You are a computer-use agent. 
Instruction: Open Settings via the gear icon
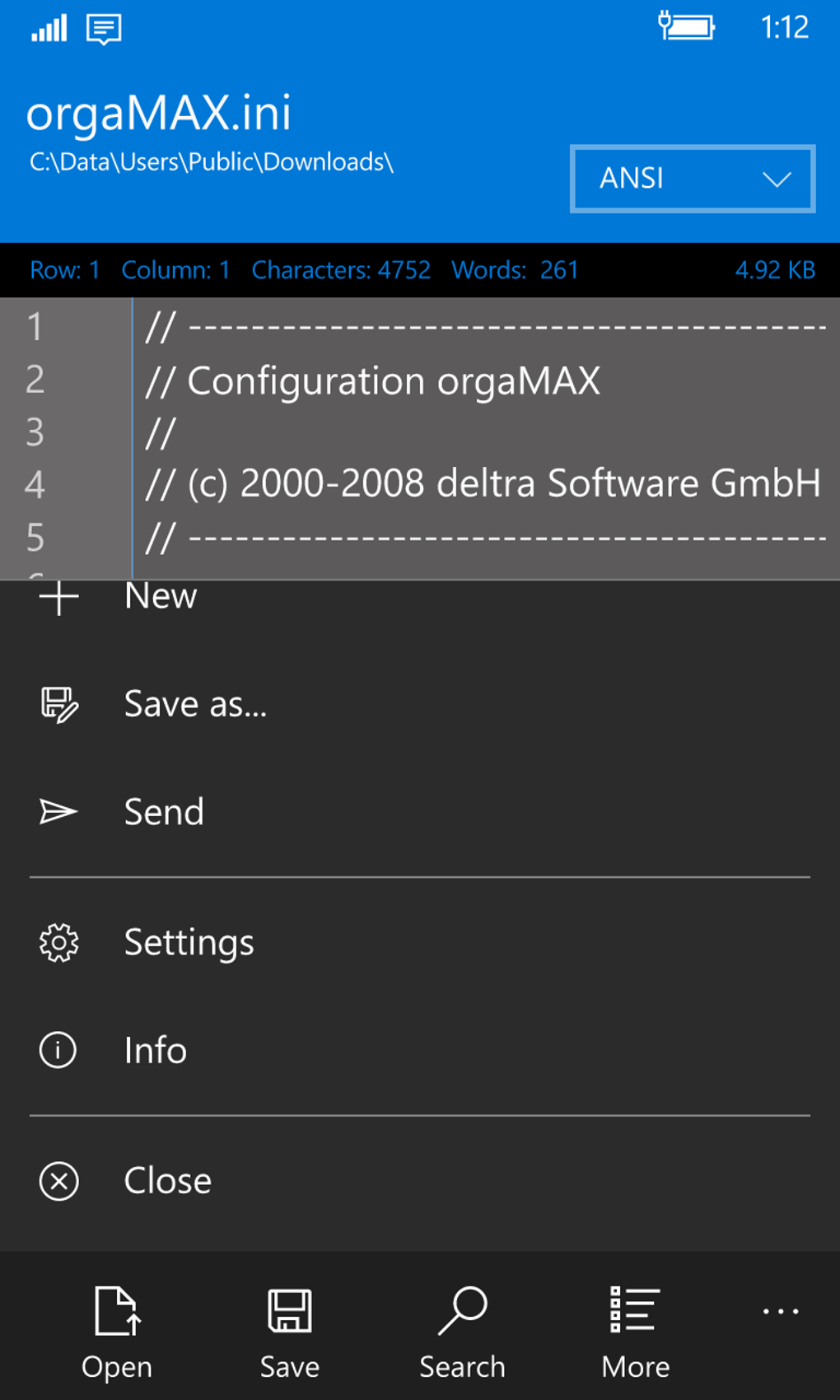[59, 943]
